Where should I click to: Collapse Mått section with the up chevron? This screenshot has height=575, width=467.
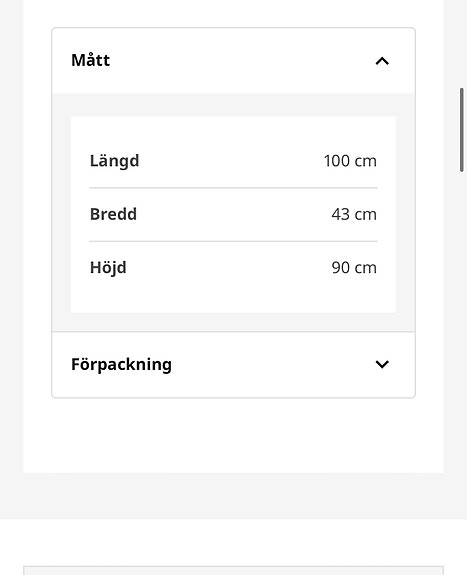(382, 61)
